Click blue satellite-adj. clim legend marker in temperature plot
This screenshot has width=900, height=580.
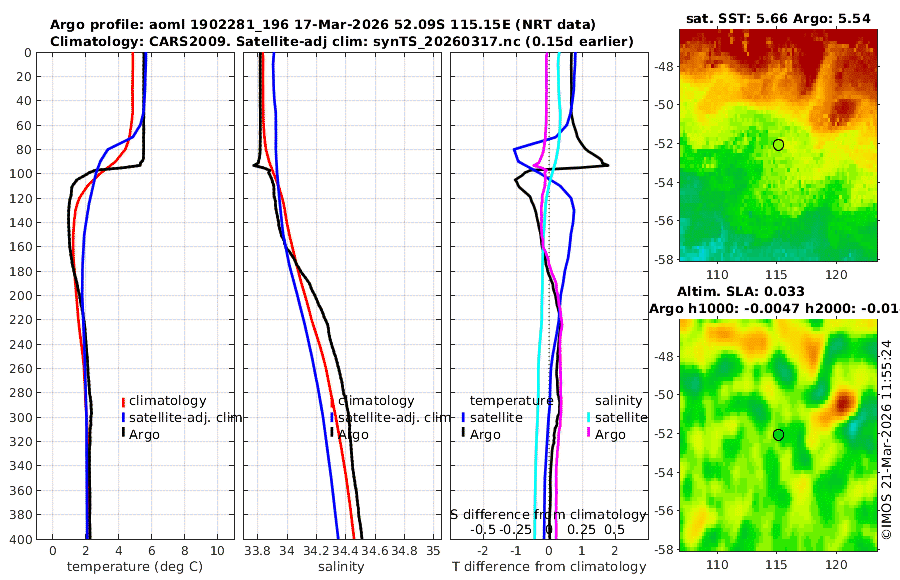(123, 417)
